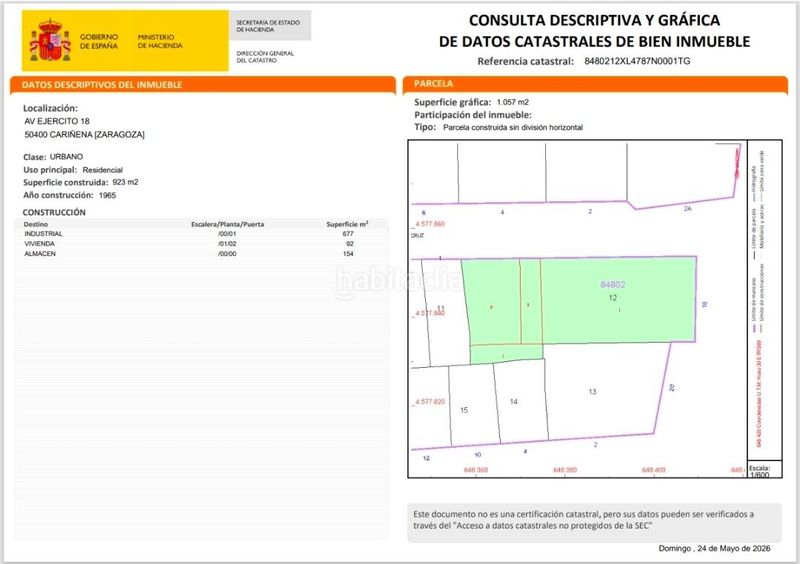Viewport: 800px width, 564px height.
Task: Click "/00/00" in the ALMACEN row
Action: pos(227,254)
